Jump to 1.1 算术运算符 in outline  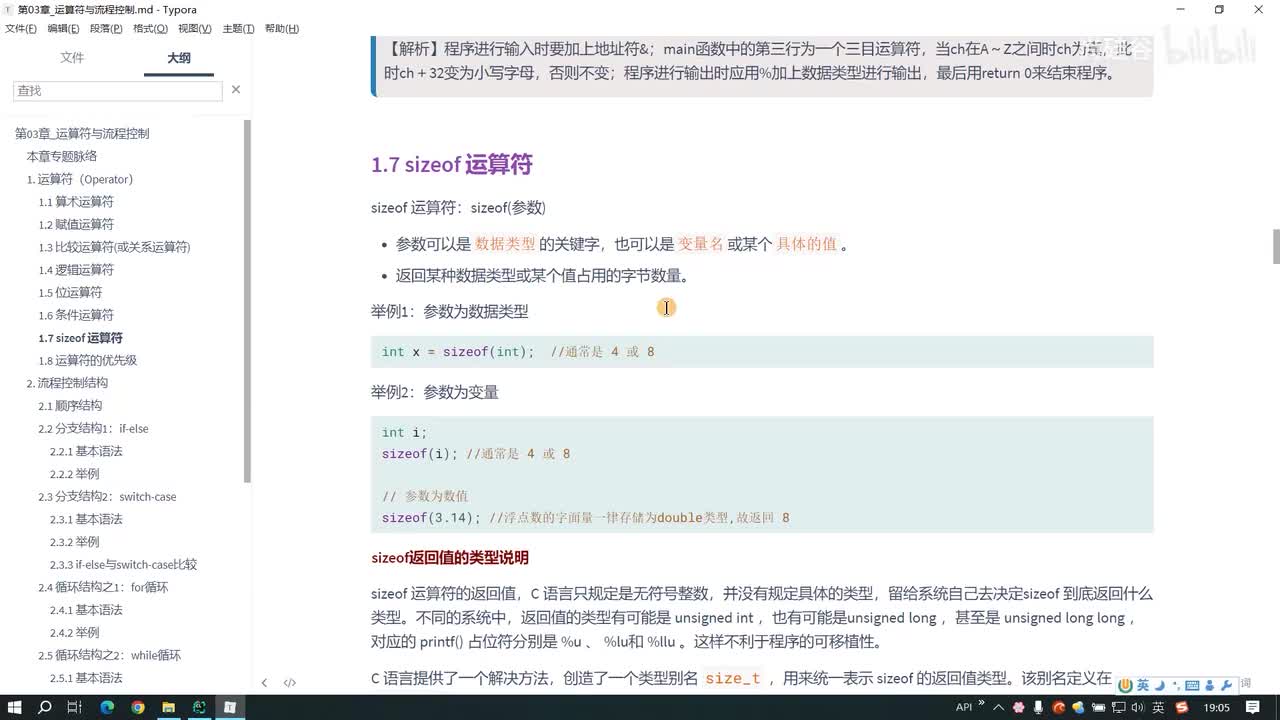pyautogui.click(x=76, y=202)
